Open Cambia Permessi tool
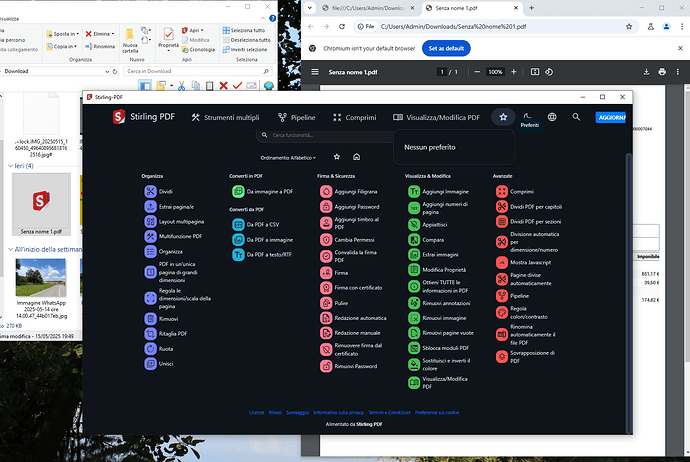Screen dimensions: 690x462 click(347, 240)
